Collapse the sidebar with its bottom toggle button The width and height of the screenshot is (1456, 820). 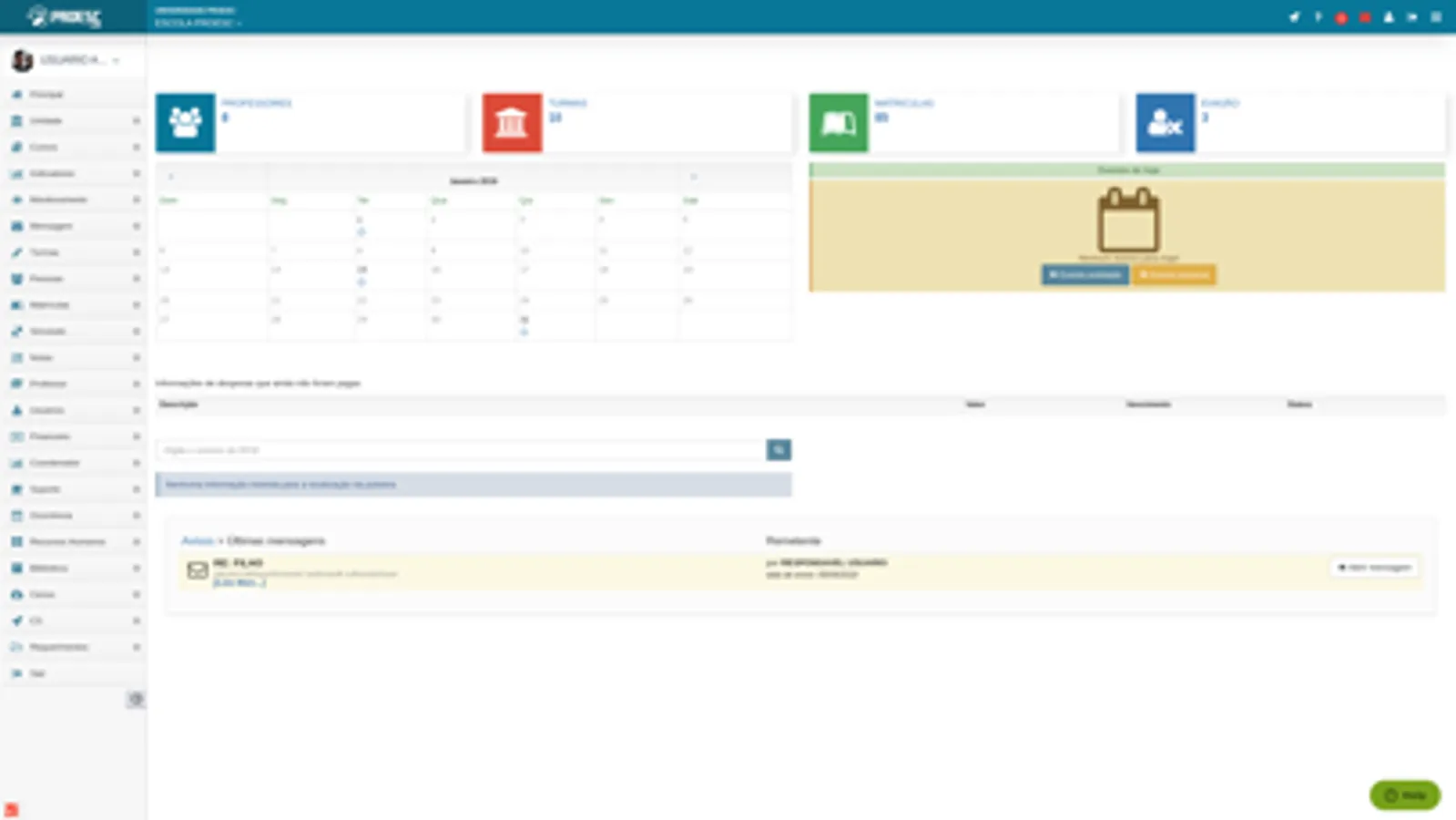coord(136,699)
